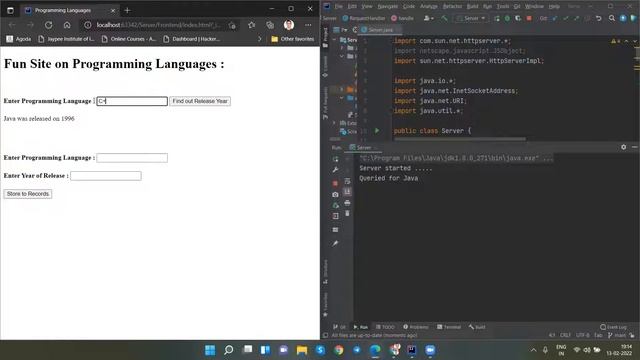Add page to favorites star icon

click(251, 25)
